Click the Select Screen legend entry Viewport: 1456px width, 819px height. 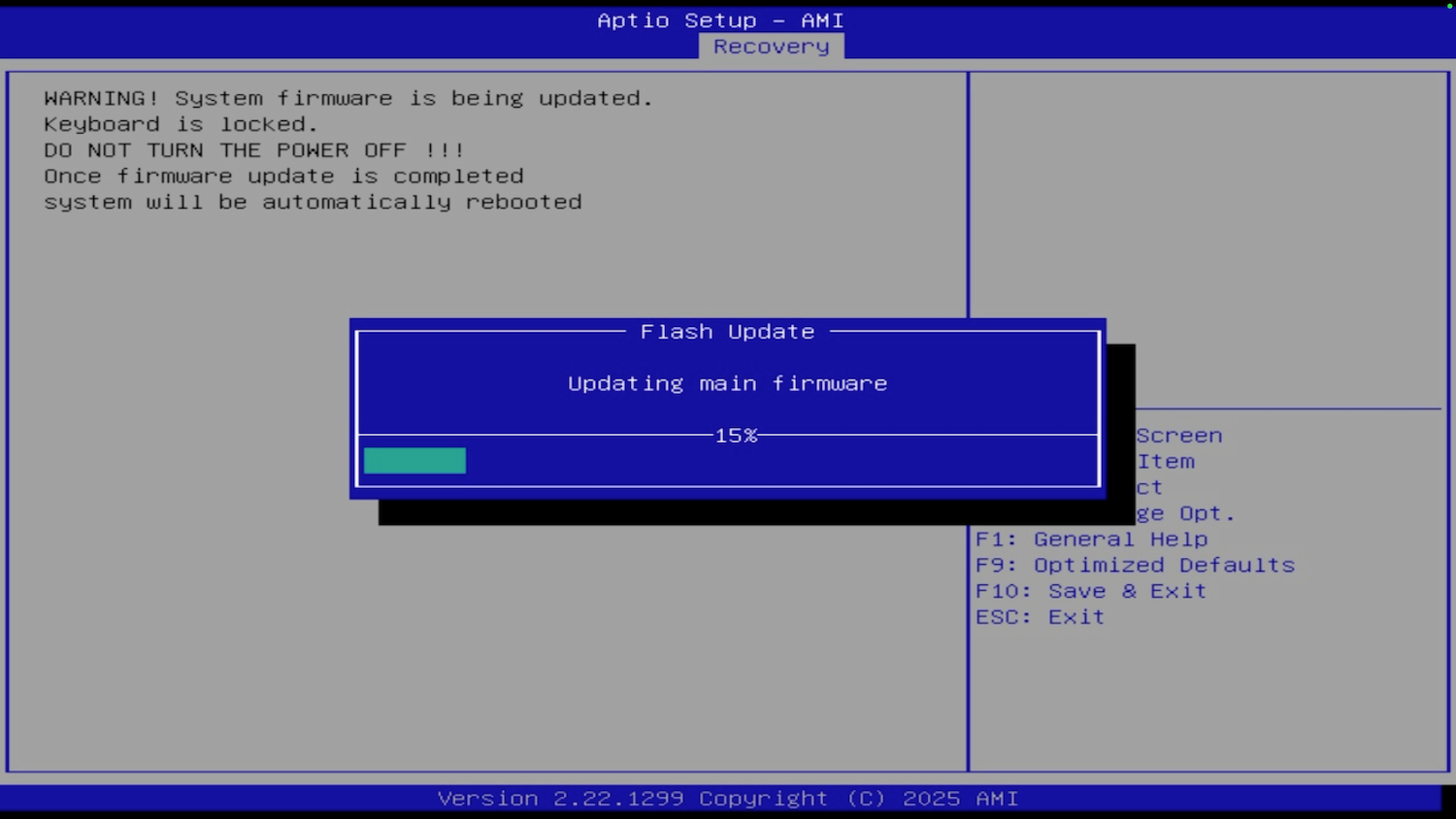click(x=1177, y=435)
